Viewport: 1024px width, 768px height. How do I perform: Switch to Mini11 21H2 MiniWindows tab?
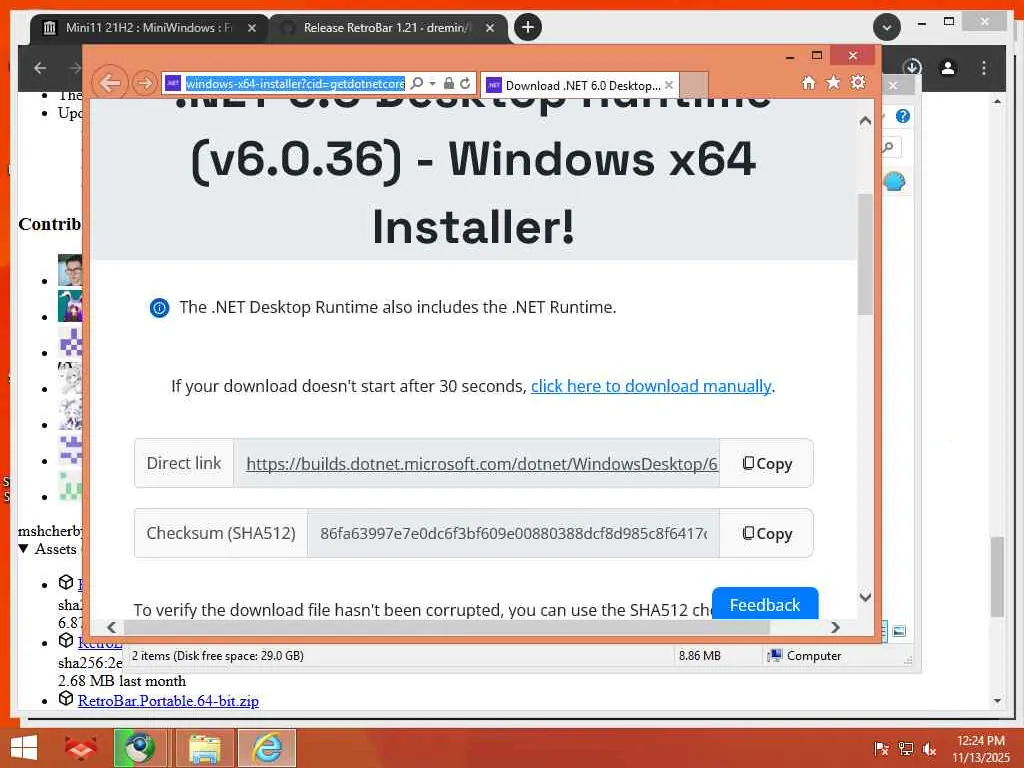click(x=150, y=28)
